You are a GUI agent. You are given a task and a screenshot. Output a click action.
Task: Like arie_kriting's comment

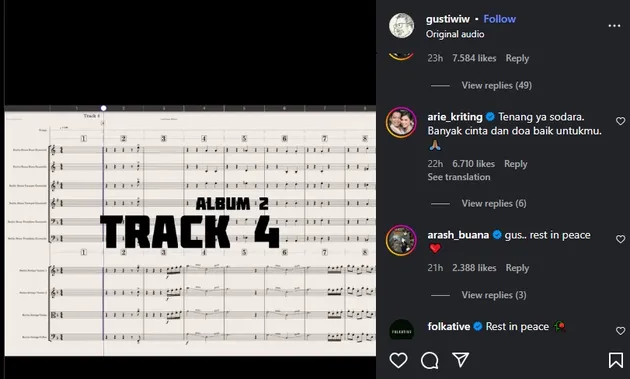(x=620, y=121)
